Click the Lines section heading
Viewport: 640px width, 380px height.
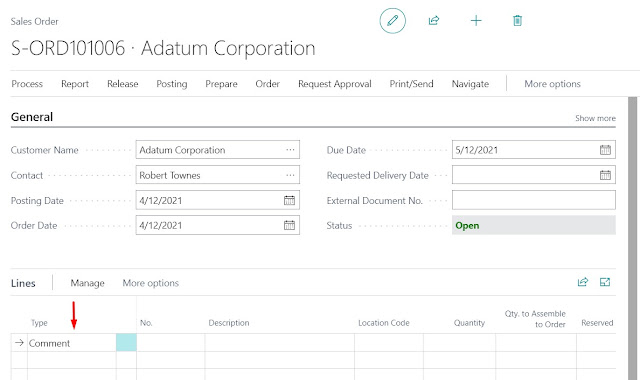[x=23, y=283]
